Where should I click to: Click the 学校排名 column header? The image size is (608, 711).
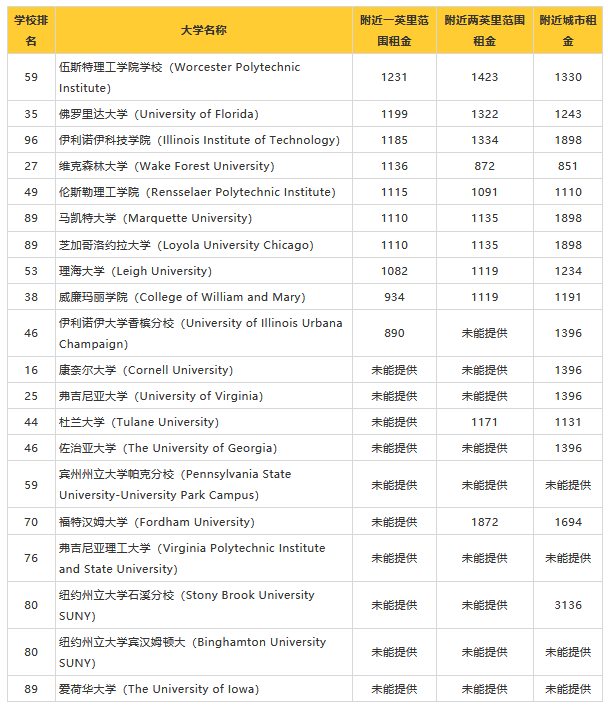[31, 30]
